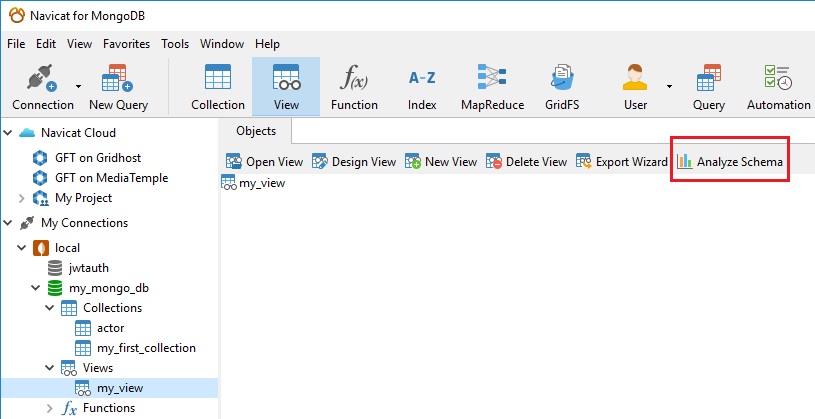815x419 pixels.
Task: Open the Automation toolbar icon
Action: [x=778, y=78]
